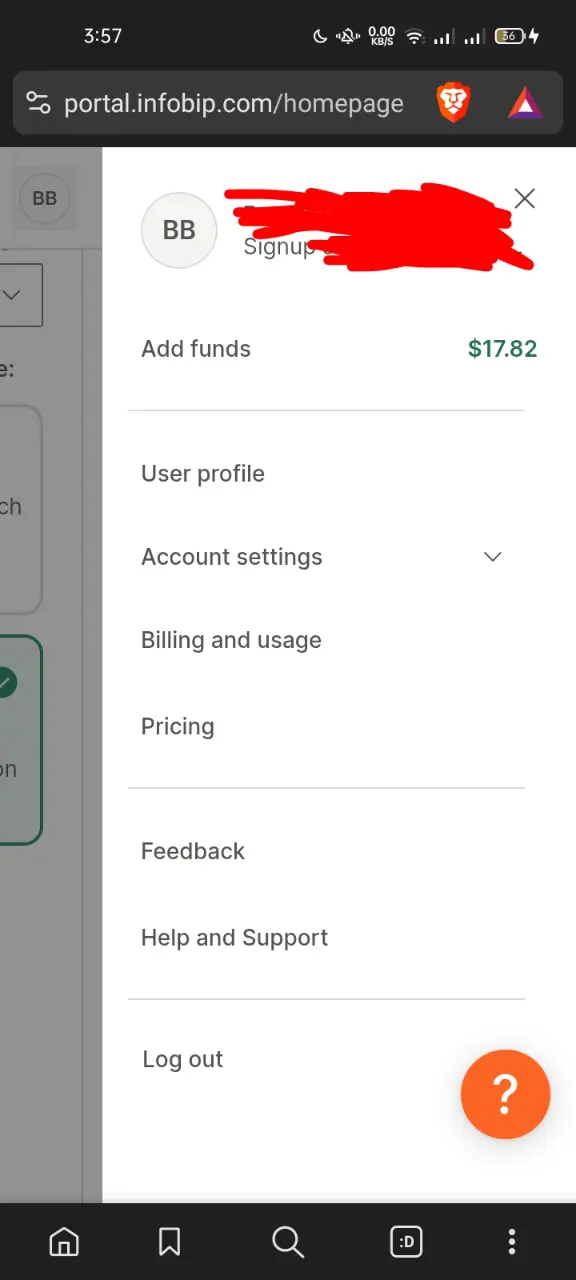576x1280 pixels.
Task: Open Billing and usage
Action: (x=231, y=641)
